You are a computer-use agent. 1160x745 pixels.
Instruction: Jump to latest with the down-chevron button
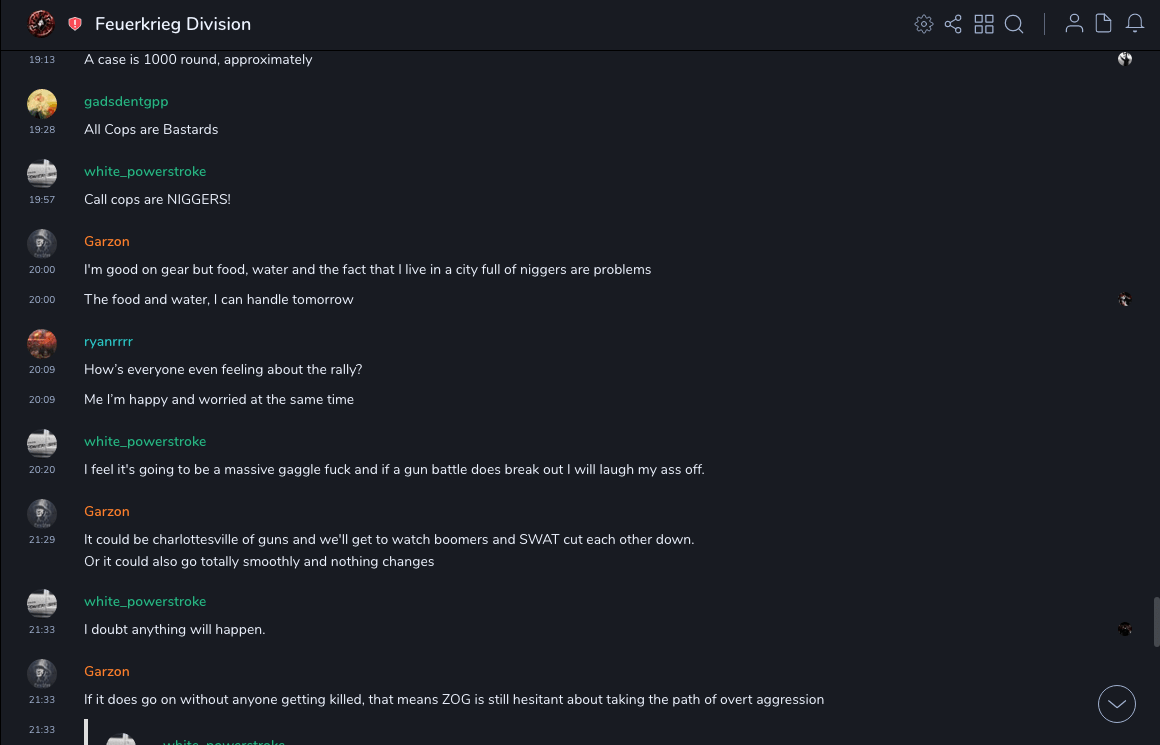(x=1117, y=704)
